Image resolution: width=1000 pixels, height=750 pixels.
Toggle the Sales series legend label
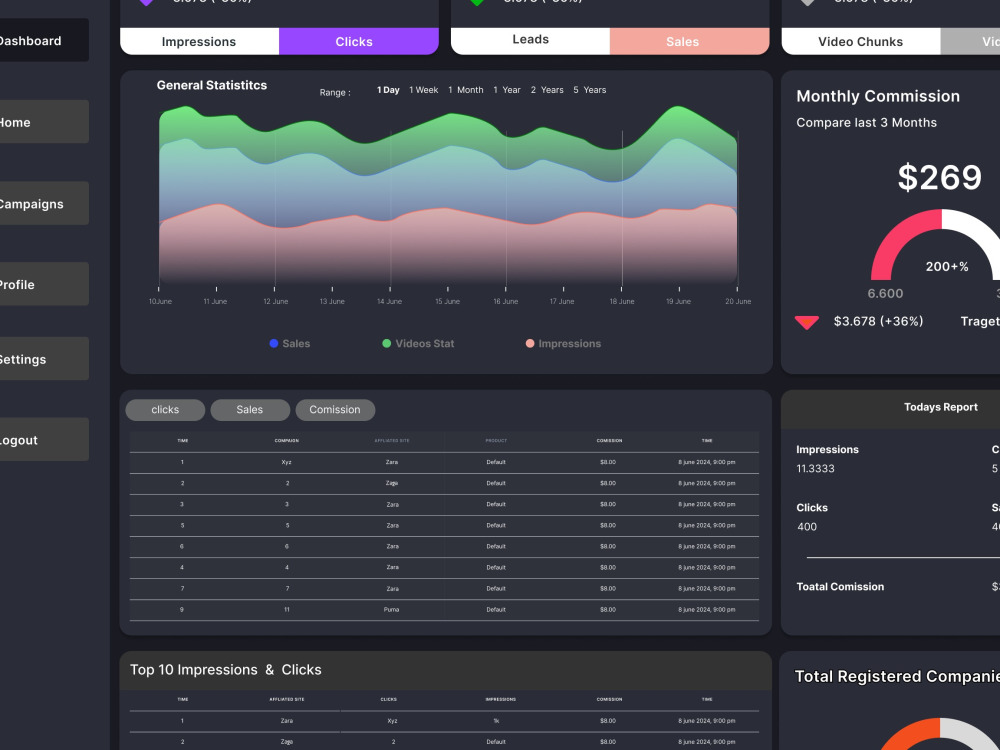296,343
